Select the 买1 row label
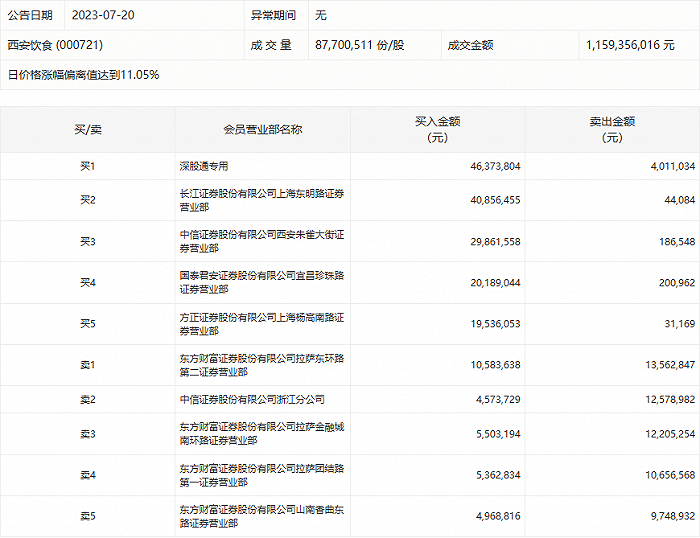This screenshot has width=700, height=538. [88, 167]
